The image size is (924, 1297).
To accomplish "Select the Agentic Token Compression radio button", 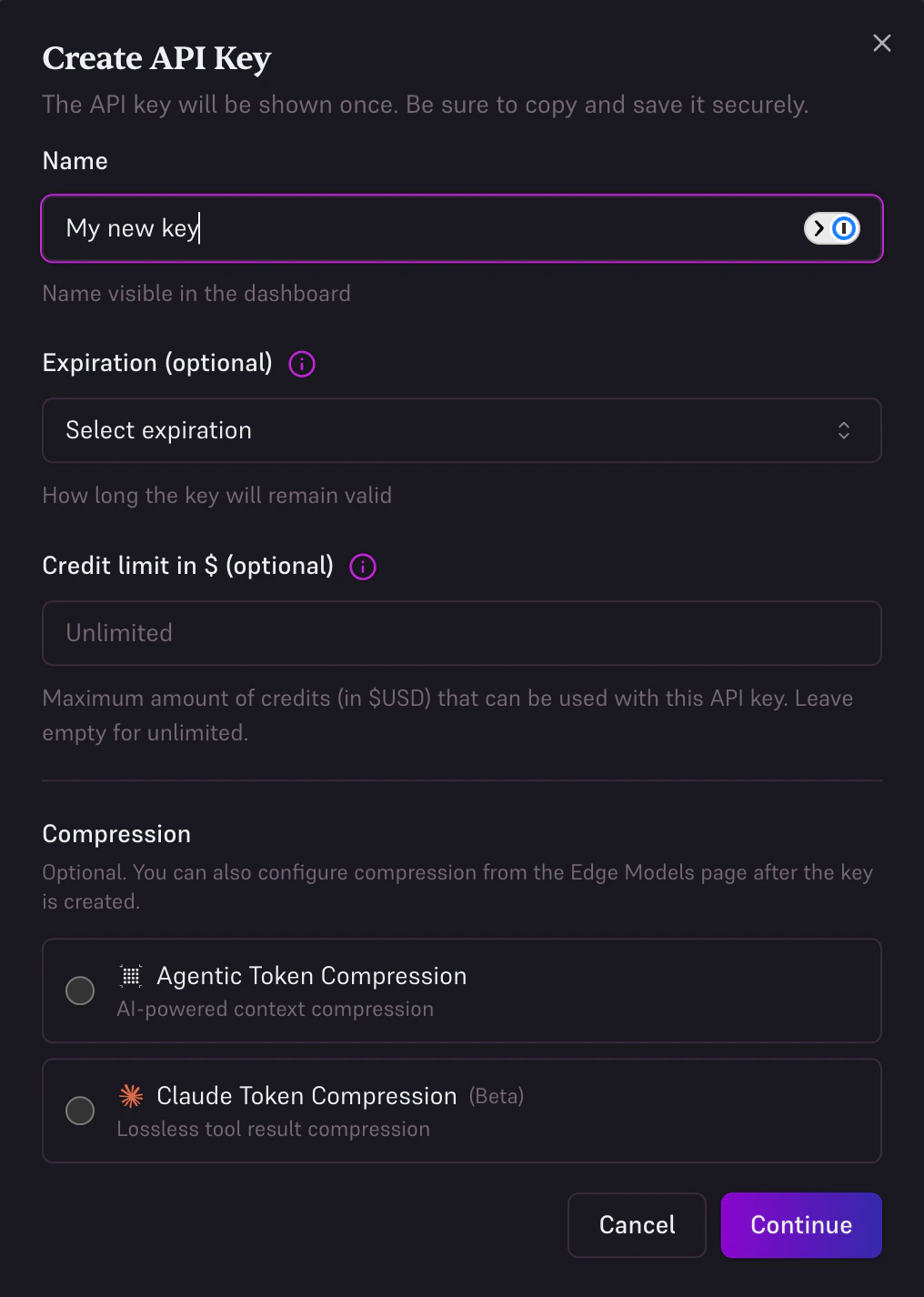I will pyautogui.click(x=80, y=990).
